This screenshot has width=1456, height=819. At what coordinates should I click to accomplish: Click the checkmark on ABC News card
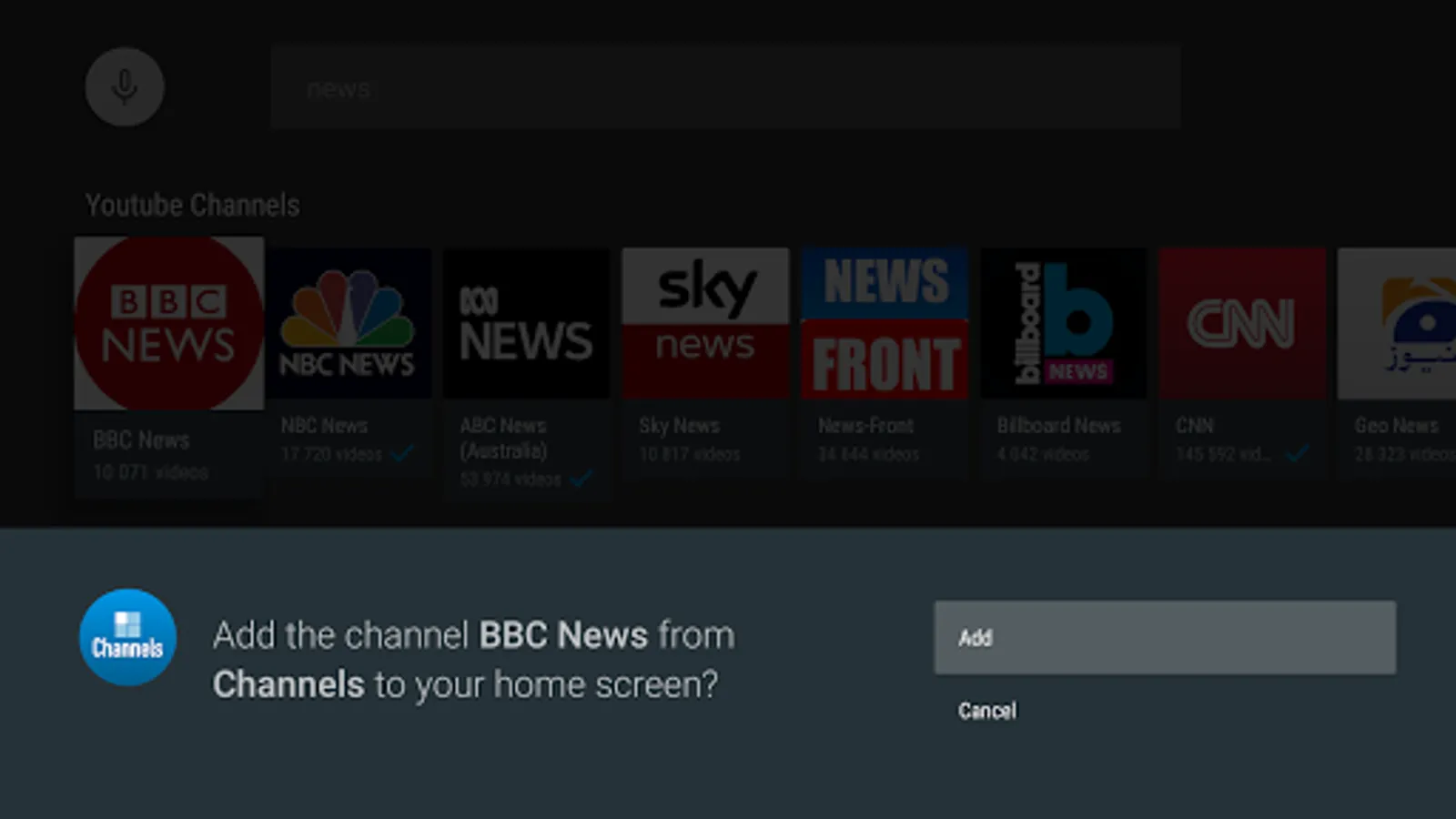pos(581,478)
